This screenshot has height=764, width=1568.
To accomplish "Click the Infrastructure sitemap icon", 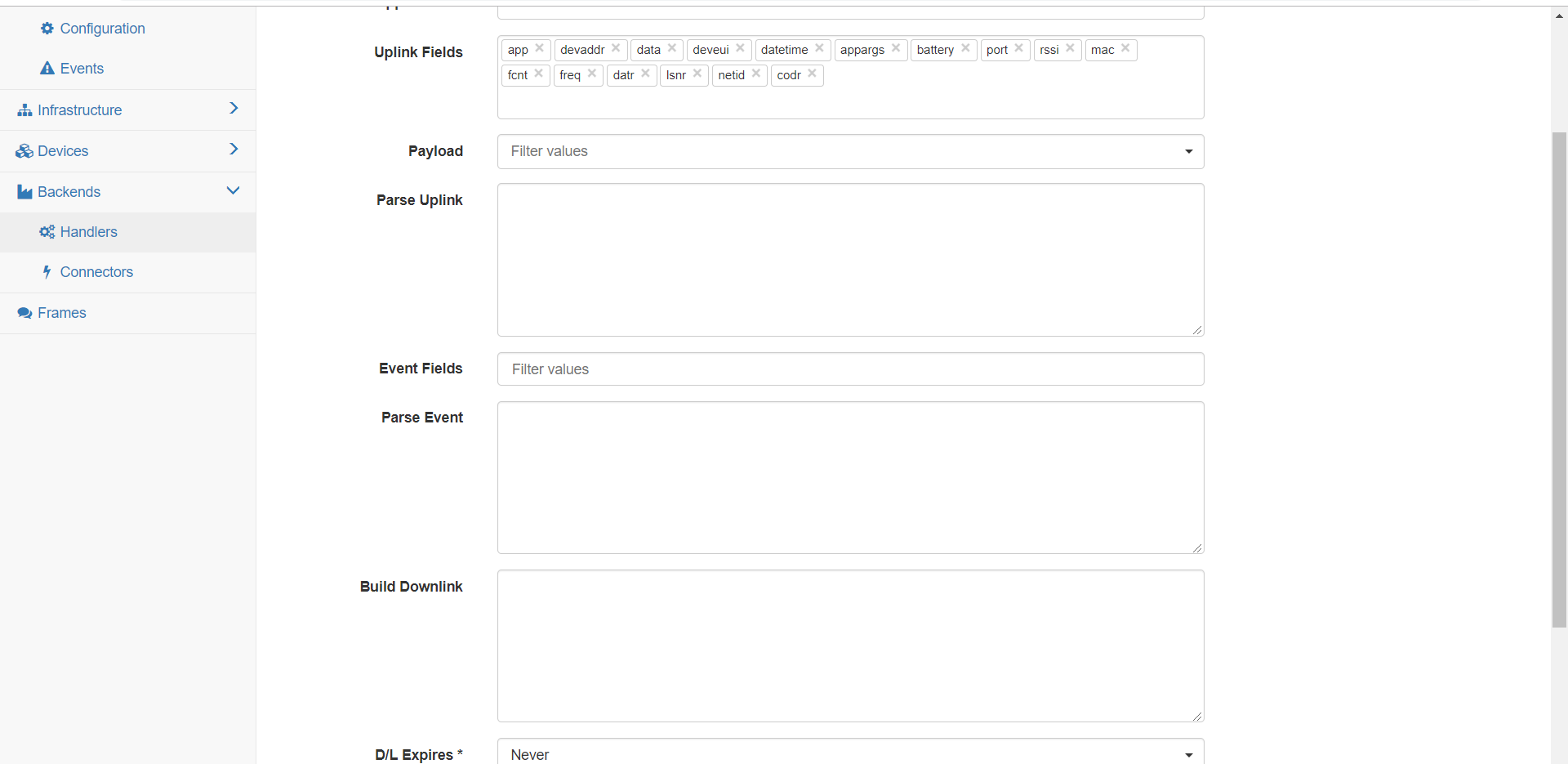I will tap(24, 109).
